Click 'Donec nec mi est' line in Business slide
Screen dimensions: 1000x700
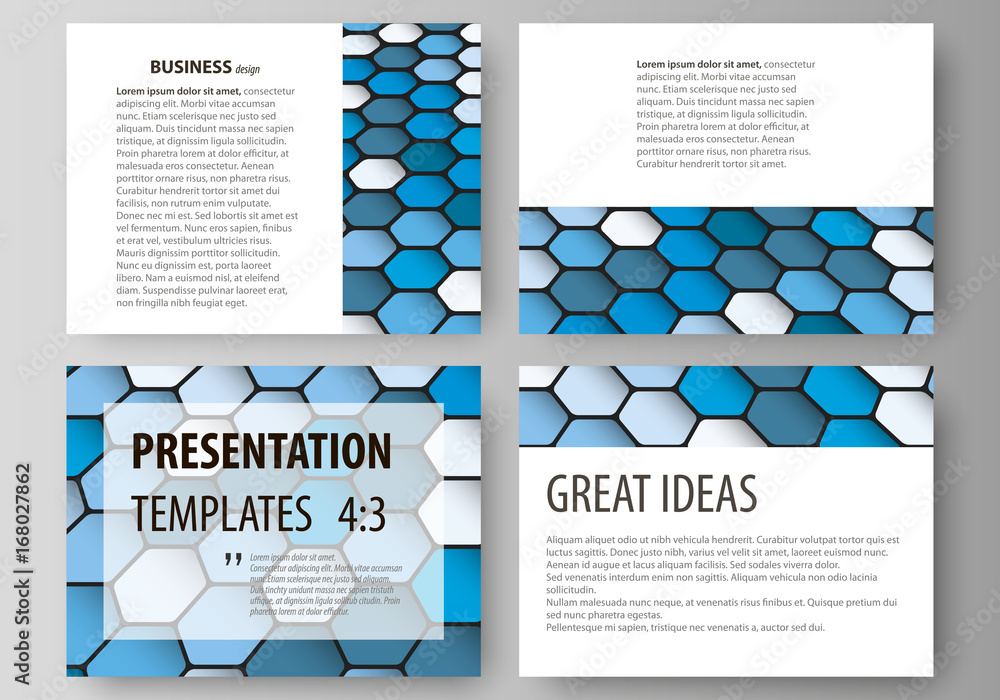click(207, 215)
